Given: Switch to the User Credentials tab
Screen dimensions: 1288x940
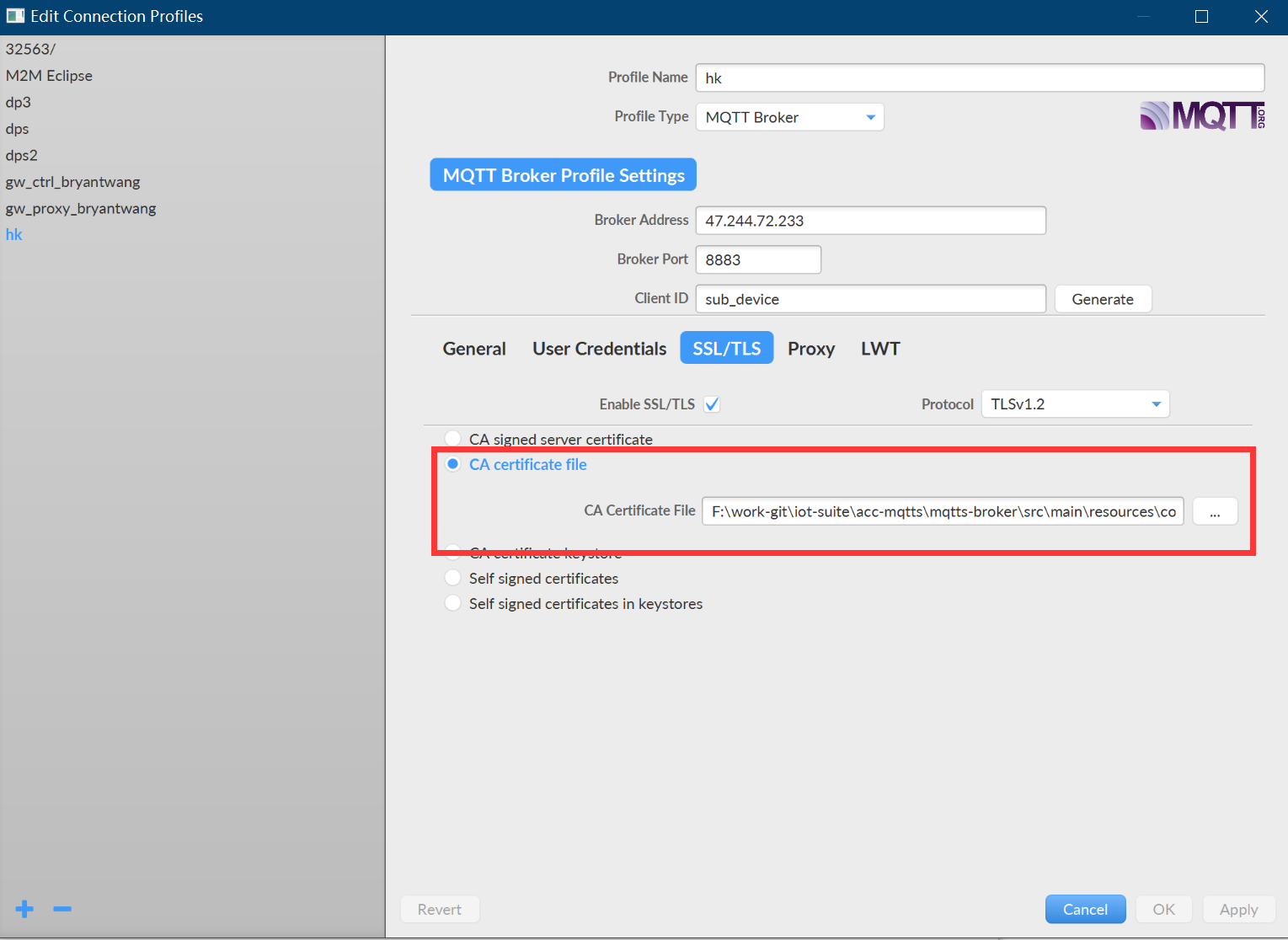Looking at the screenshot, I should (599, 349).
